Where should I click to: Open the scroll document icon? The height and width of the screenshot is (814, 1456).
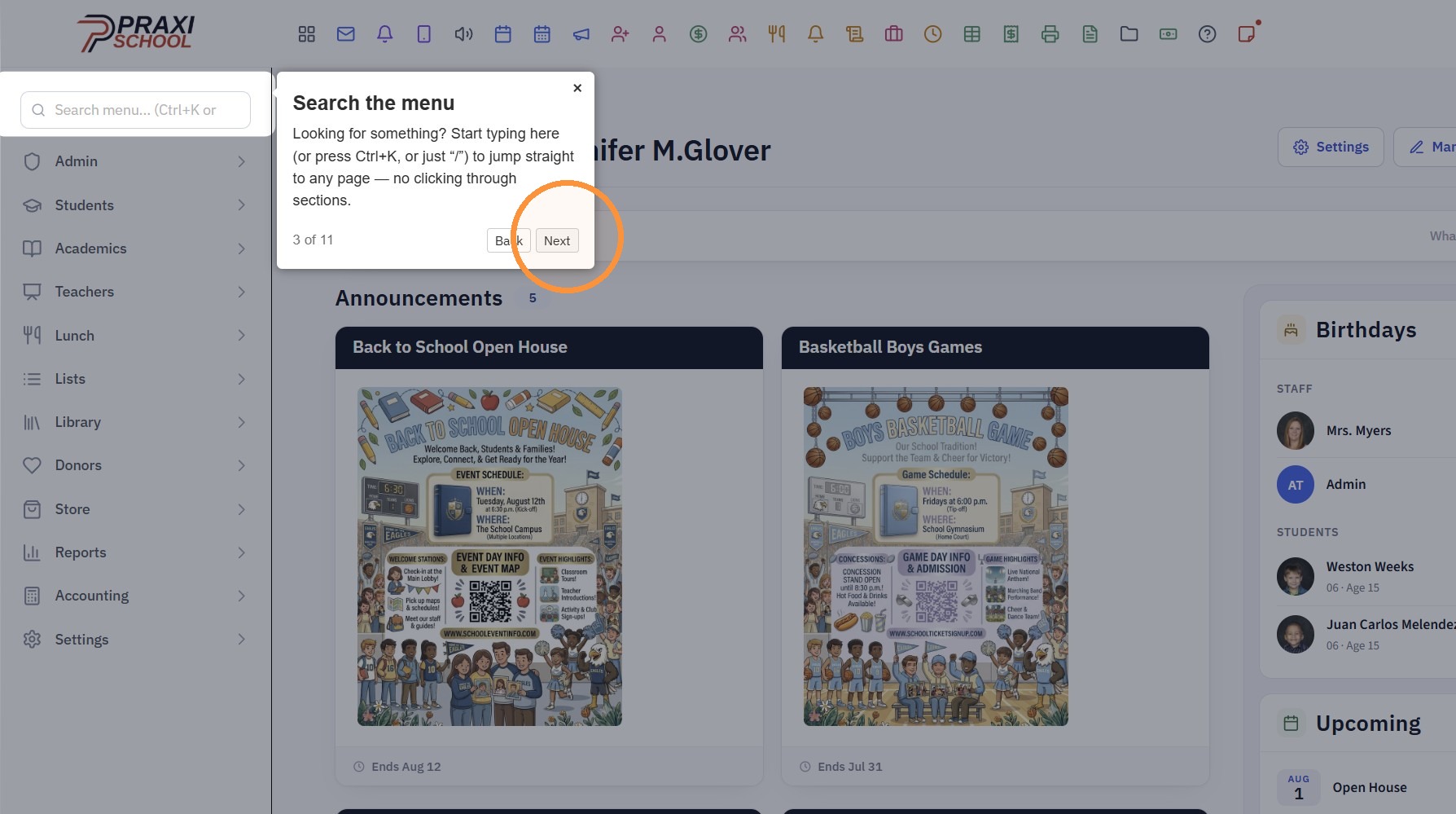click(854, 34)
